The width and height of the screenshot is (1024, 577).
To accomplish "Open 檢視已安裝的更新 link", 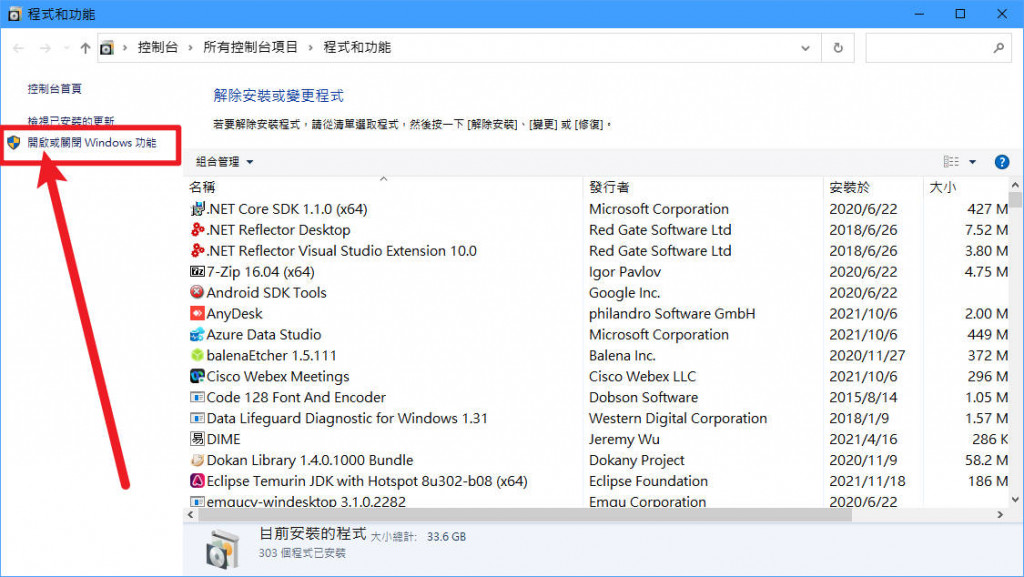I will [x=71, y=121].
